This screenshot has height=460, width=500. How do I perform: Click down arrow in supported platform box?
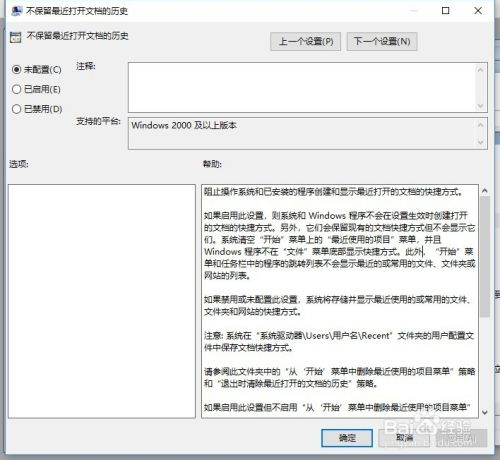click(x=480, y=142)
